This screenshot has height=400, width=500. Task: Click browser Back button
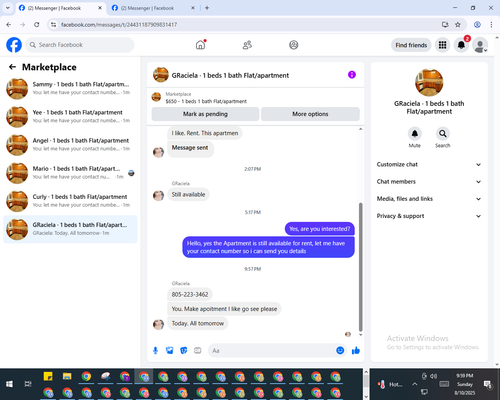click(x=9, y=25)
